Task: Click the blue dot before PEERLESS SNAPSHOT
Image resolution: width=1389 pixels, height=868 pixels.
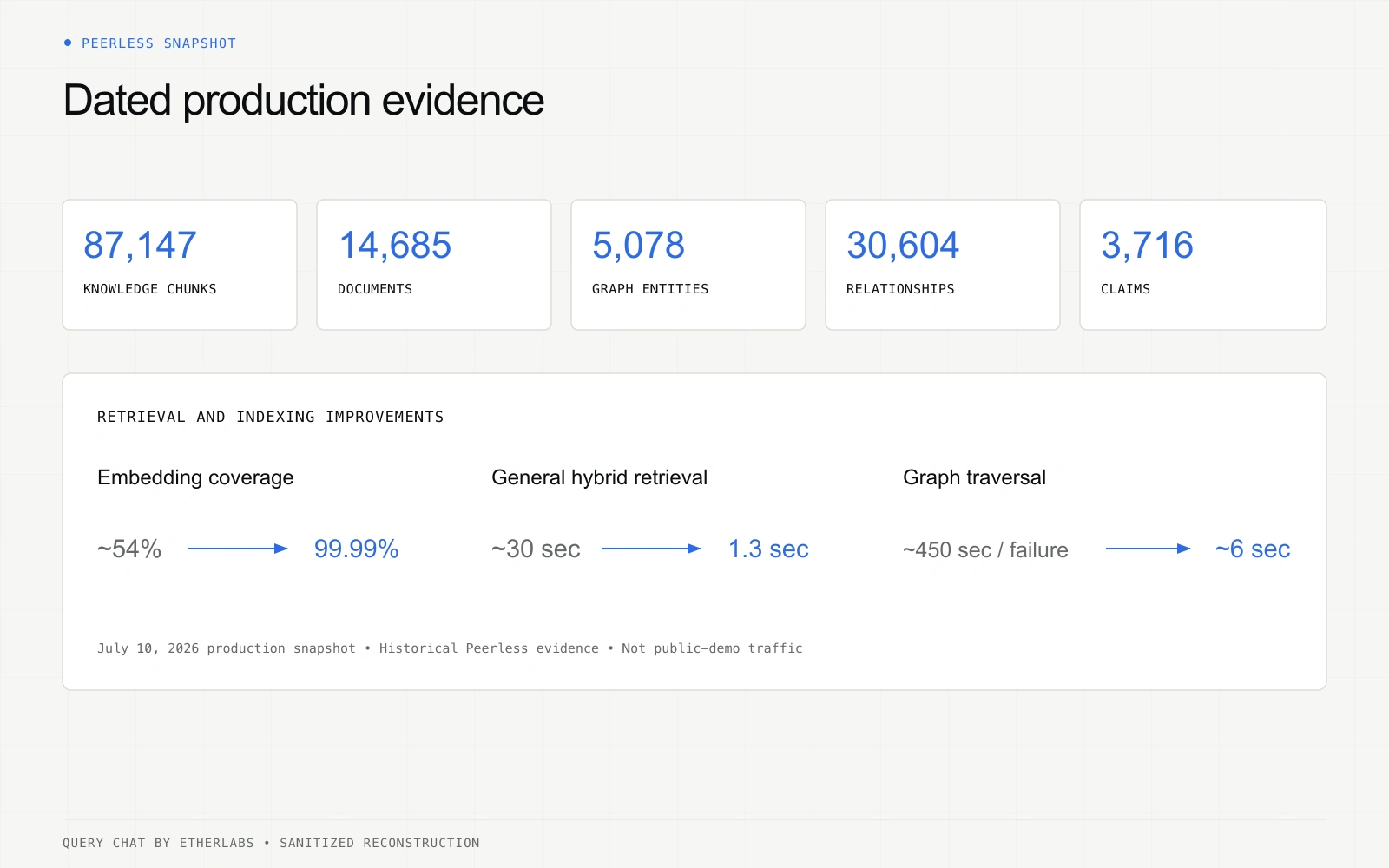Action: point(68,43)
